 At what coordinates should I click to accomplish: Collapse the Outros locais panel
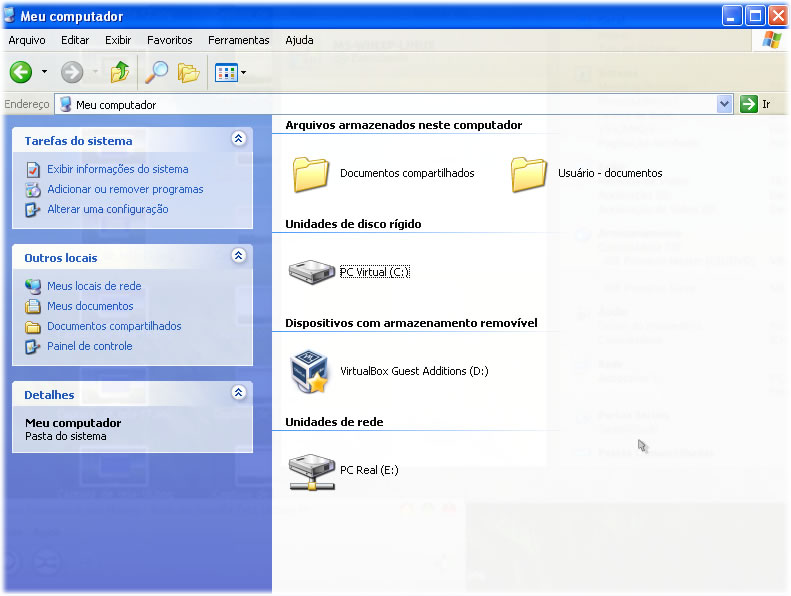[239, 255]
